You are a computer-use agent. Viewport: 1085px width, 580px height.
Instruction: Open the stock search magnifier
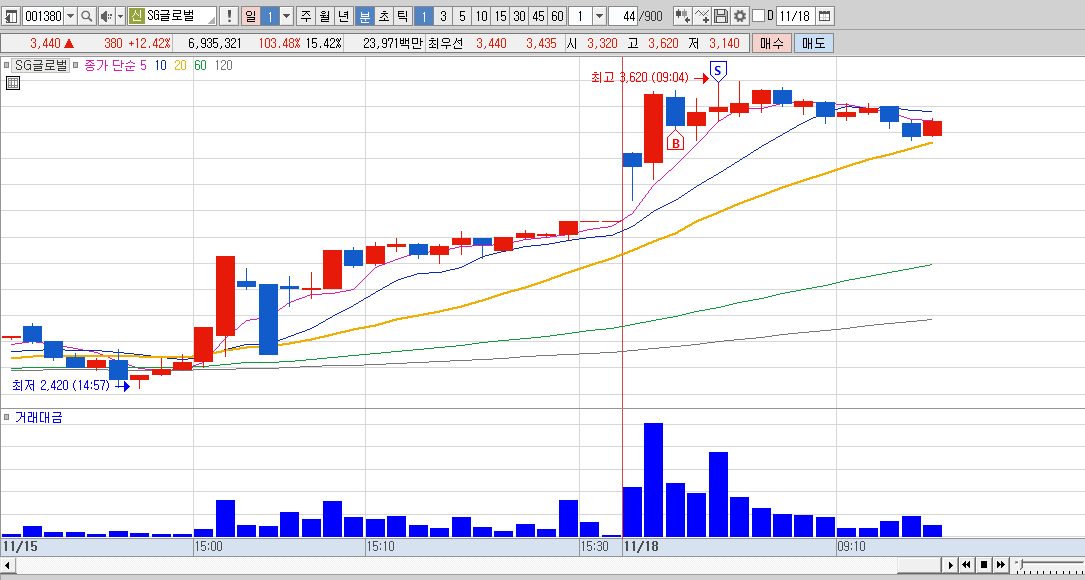tap(86, 16)
